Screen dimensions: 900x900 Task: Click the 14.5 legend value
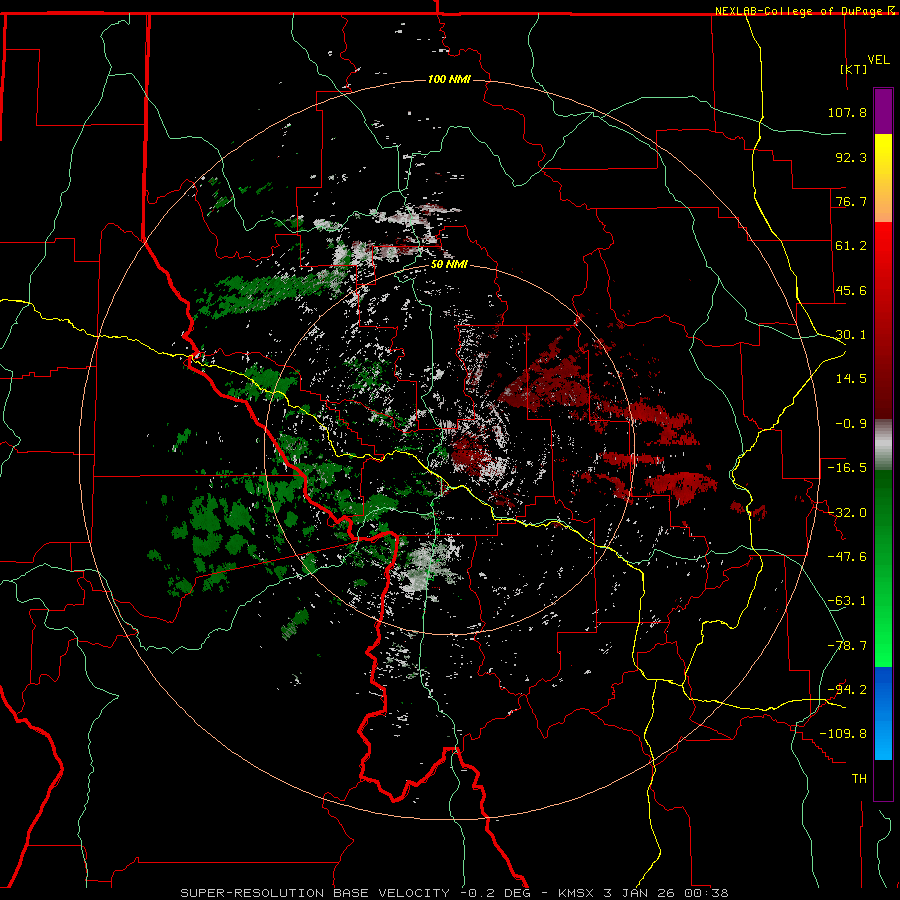coord(851,379)
